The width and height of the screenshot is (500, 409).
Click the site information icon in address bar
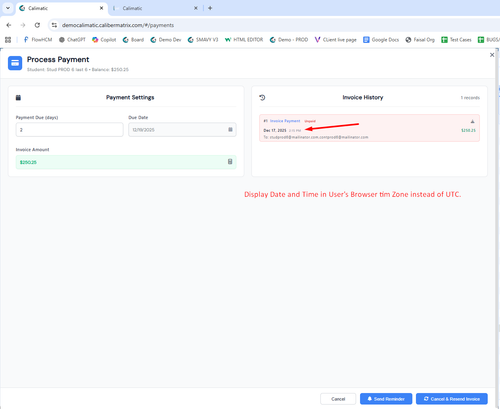tap(54, 25)
